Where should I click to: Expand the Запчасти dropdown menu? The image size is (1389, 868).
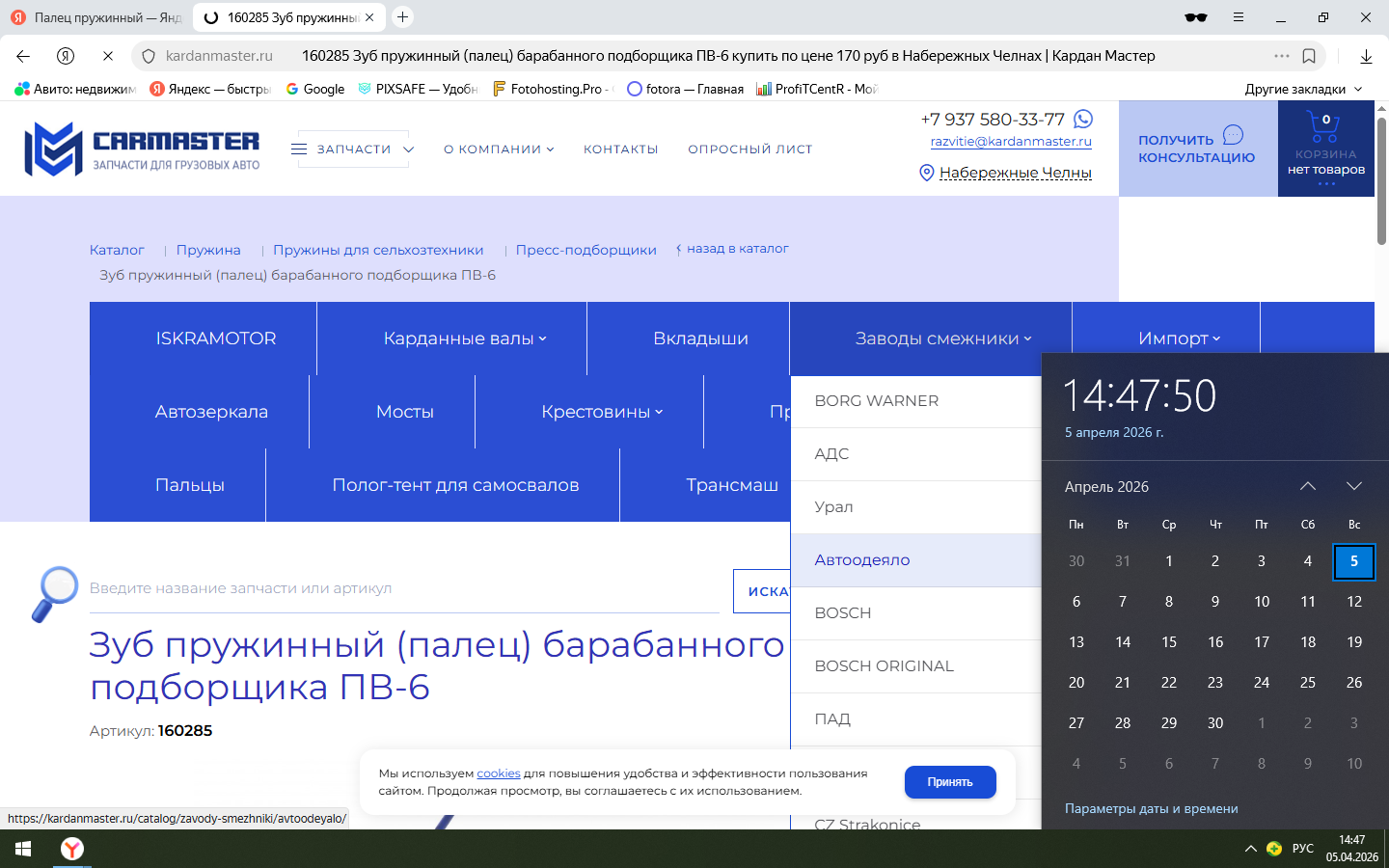click(354, 149)
